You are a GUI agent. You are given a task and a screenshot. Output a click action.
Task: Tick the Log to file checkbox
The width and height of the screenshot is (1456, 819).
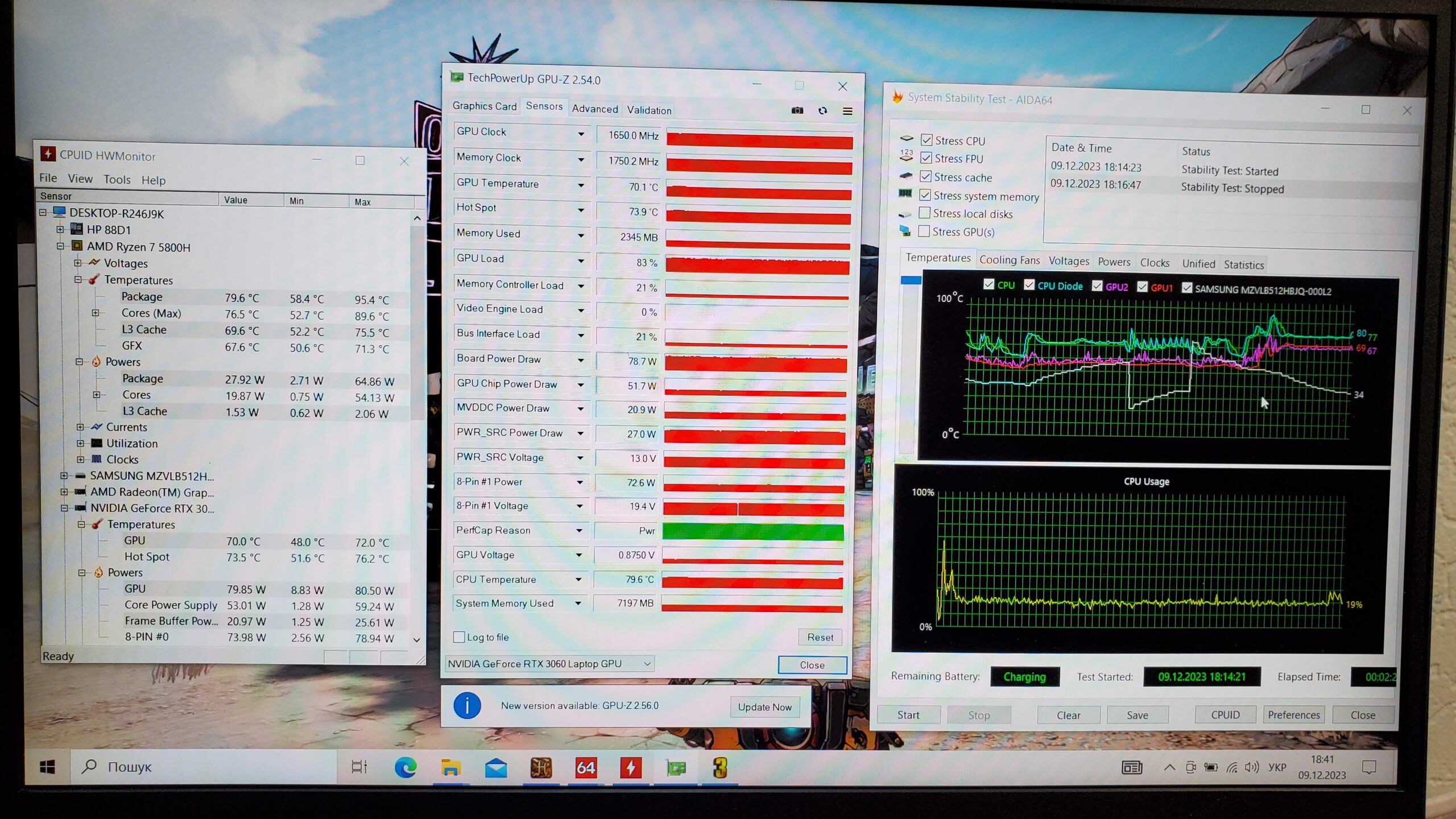point(458,637)
